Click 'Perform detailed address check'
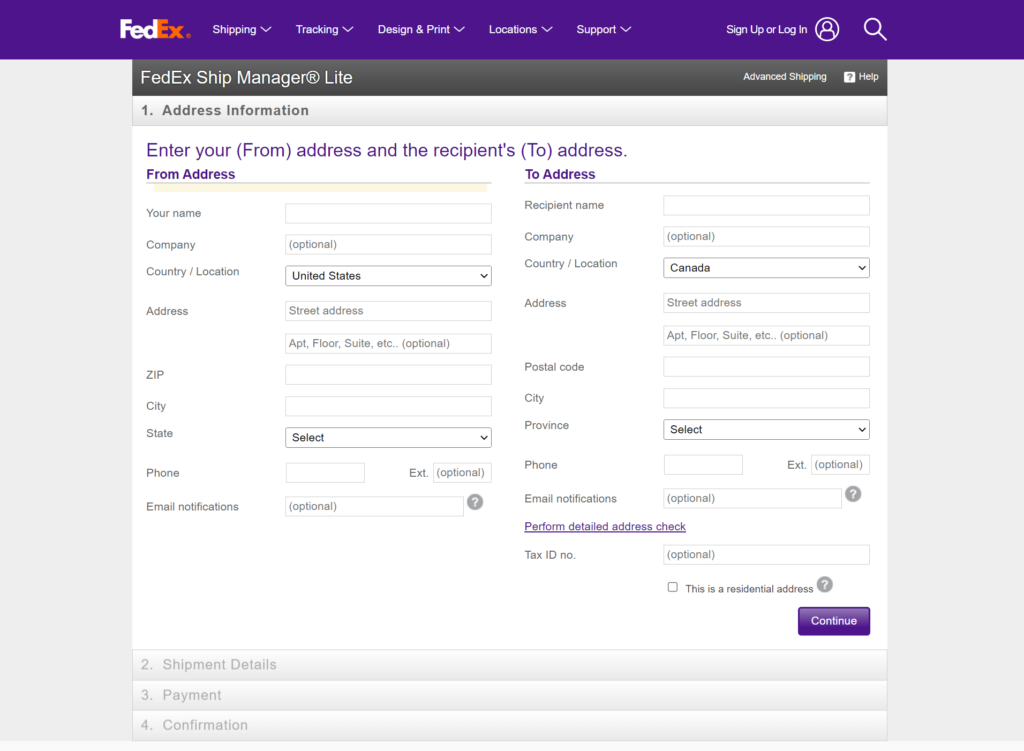1024x751 pixels. [x=604, y=526]
